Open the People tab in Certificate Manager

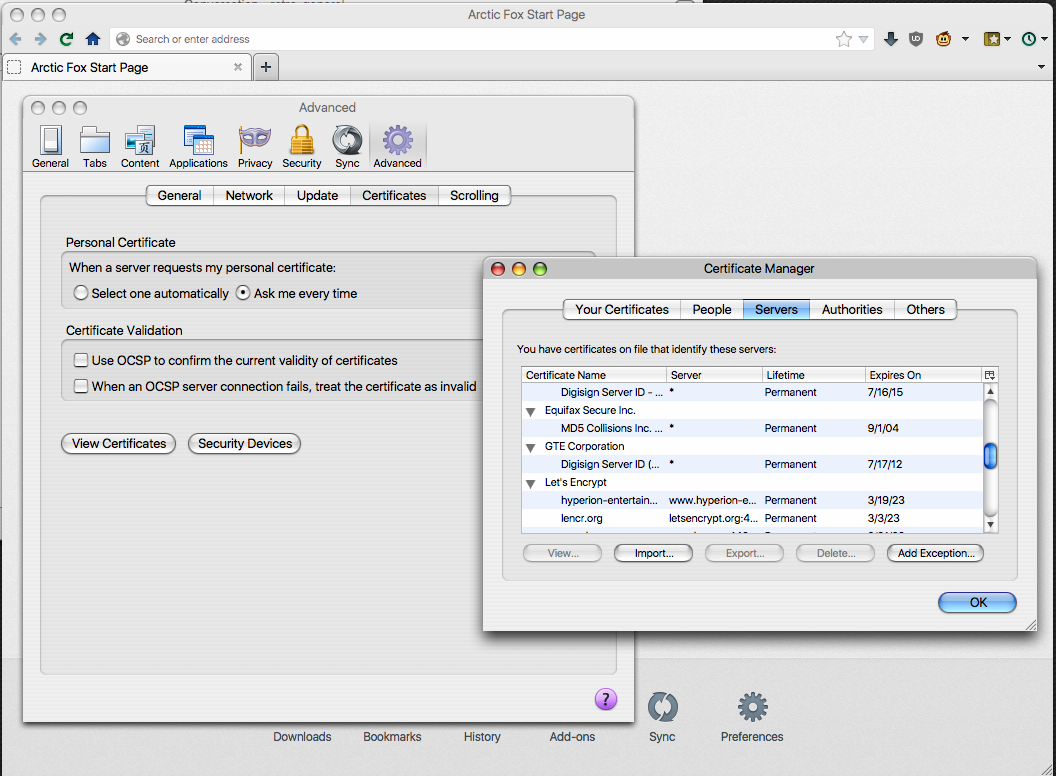[712, 309]
